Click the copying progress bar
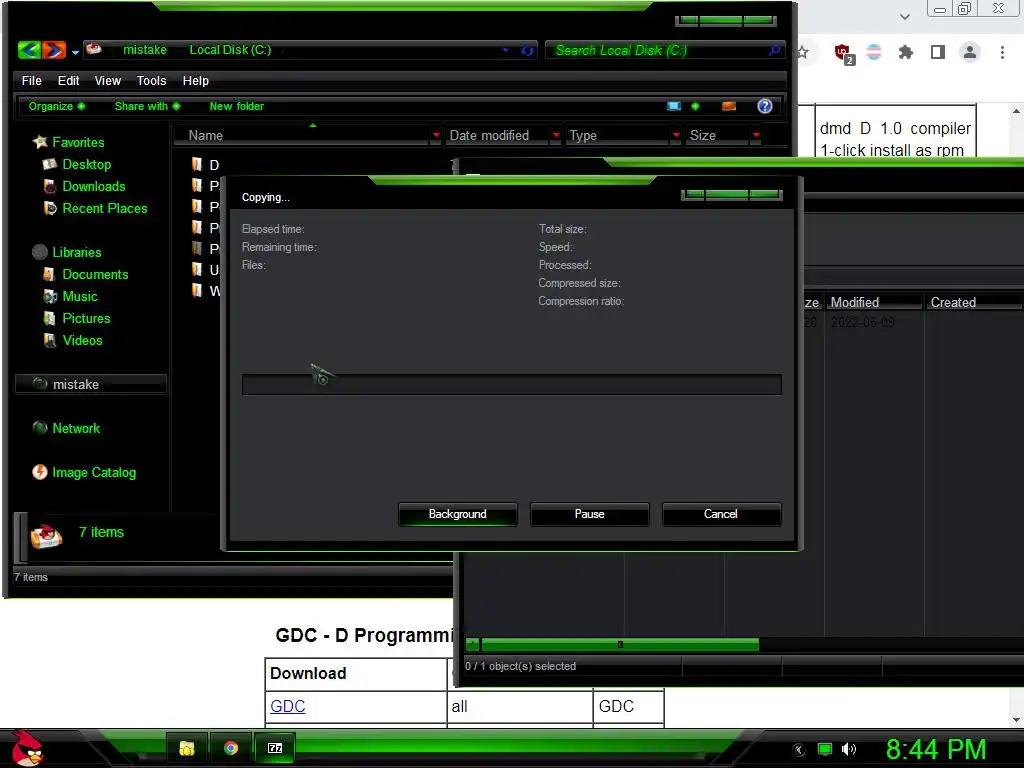1024x768 pixels. [511, 385]
